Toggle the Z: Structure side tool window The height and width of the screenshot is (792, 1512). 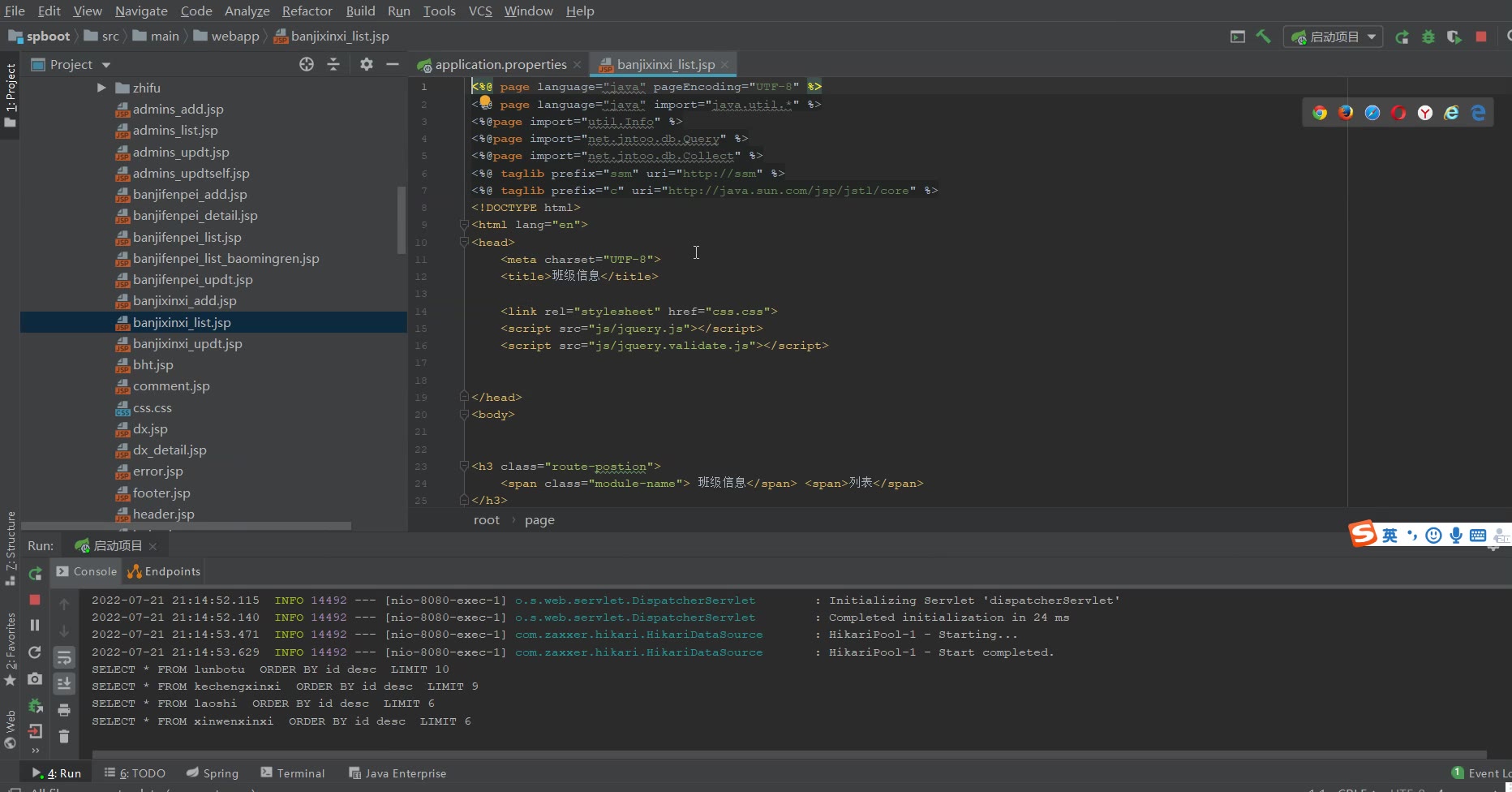pyautogui.click(x=10, y=549)
